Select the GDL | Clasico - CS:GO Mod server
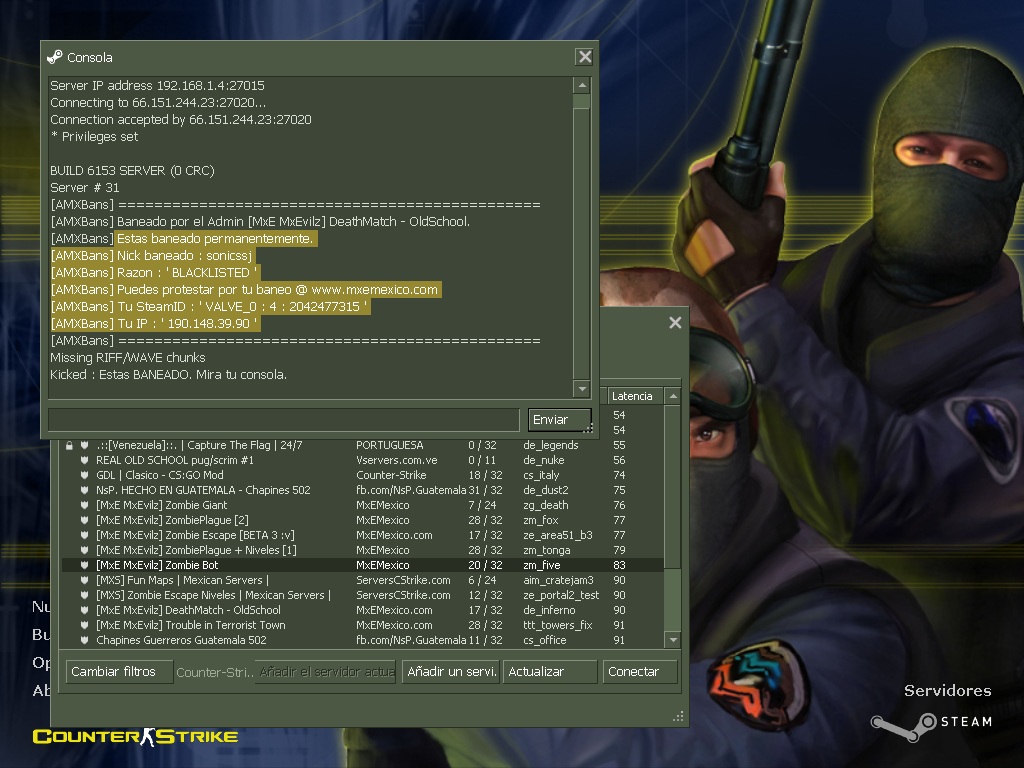The height and width of the screenshot is (768, 1024). tap(362, 475)
